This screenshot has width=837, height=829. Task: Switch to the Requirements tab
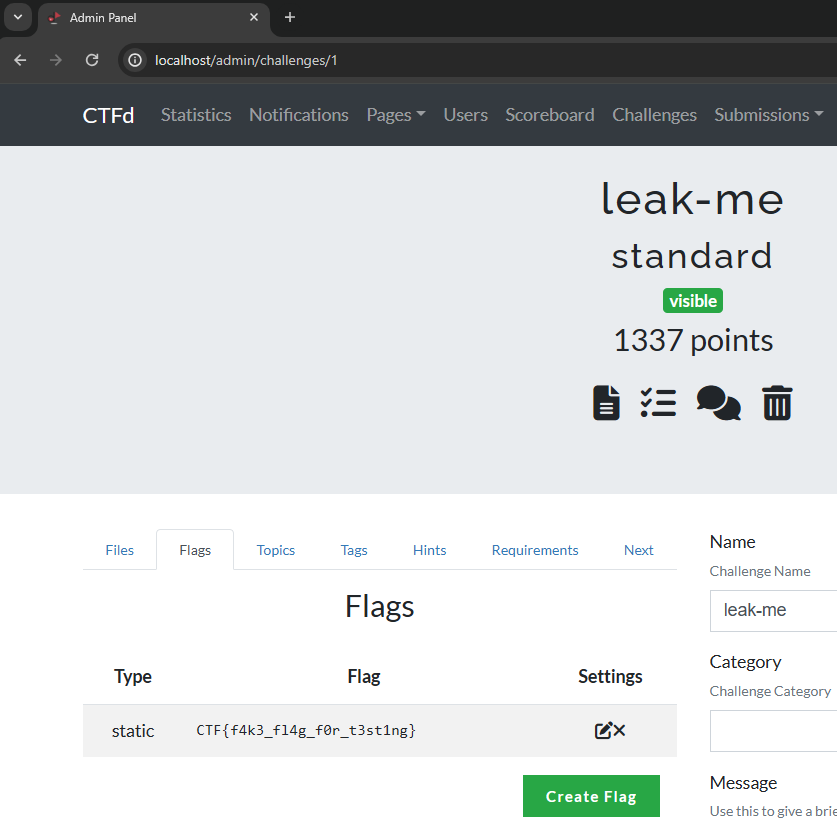(x=535, y=550)
